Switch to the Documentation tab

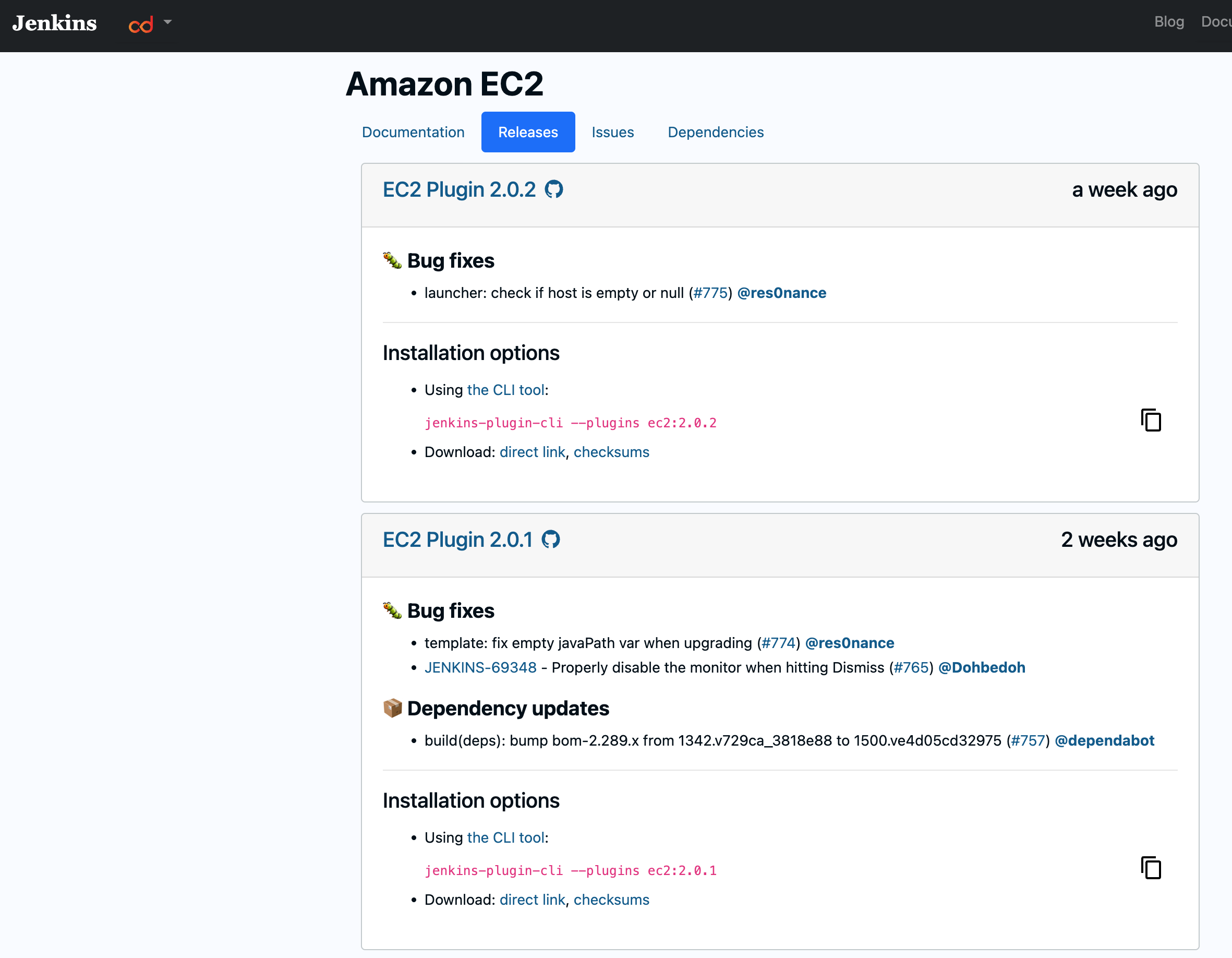[413, 132]
